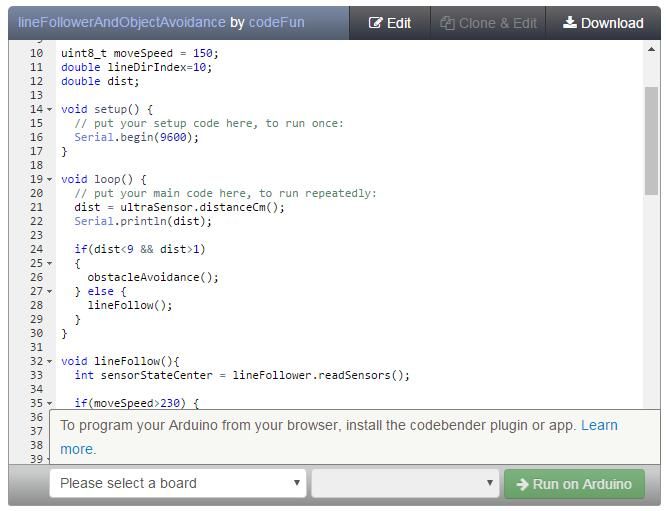Collapse lineFollow() fold at line 32
The width and height of the screenshot is (666, 511).
pyautogui.click(x=49, y=362)
